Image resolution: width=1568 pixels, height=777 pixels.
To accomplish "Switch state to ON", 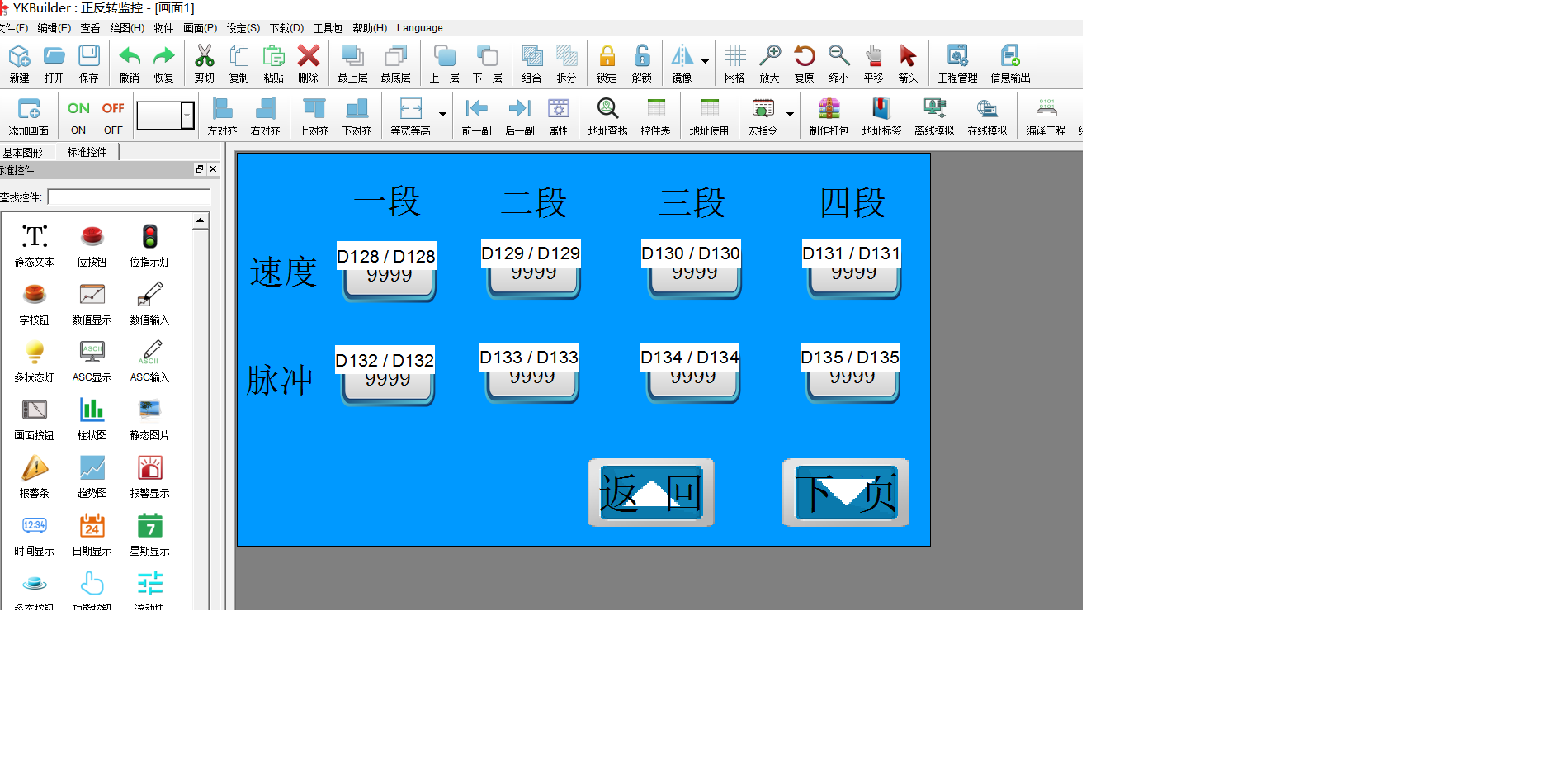I will pyautogui.click(x=78, y=116).
